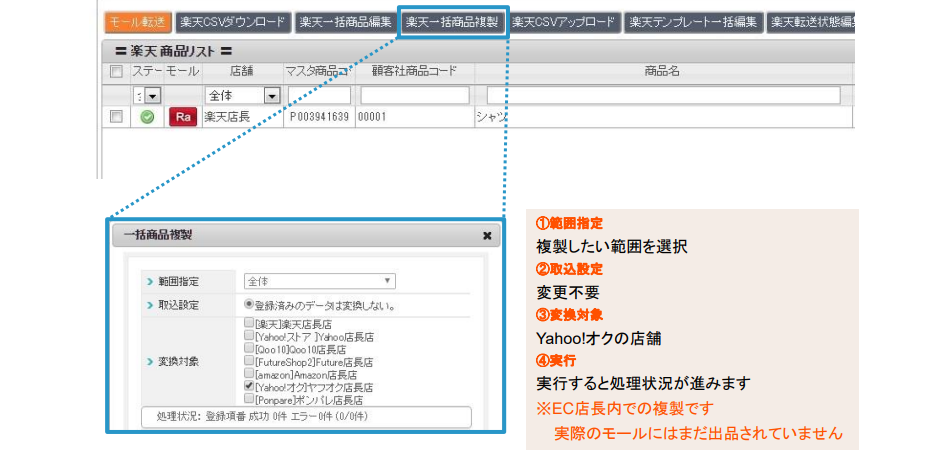Screen dimensions: 929x450
Task: Open 楽天テンプレート一括編集
Action: 693,23
